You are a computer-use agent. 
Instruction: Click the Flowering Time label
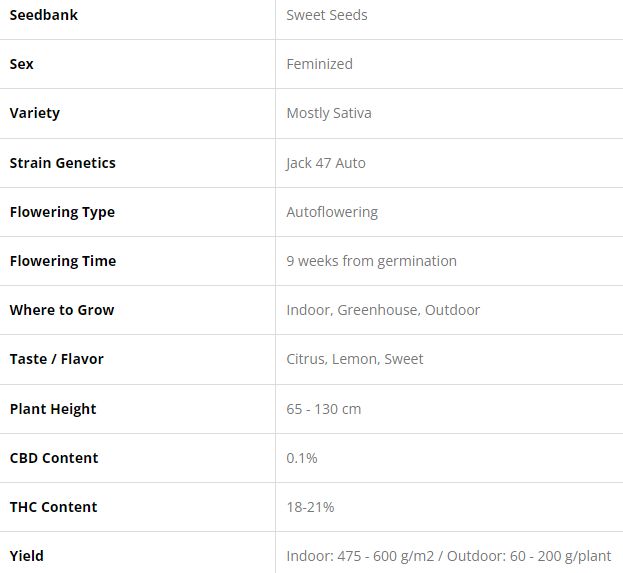[x=62, y=261]
